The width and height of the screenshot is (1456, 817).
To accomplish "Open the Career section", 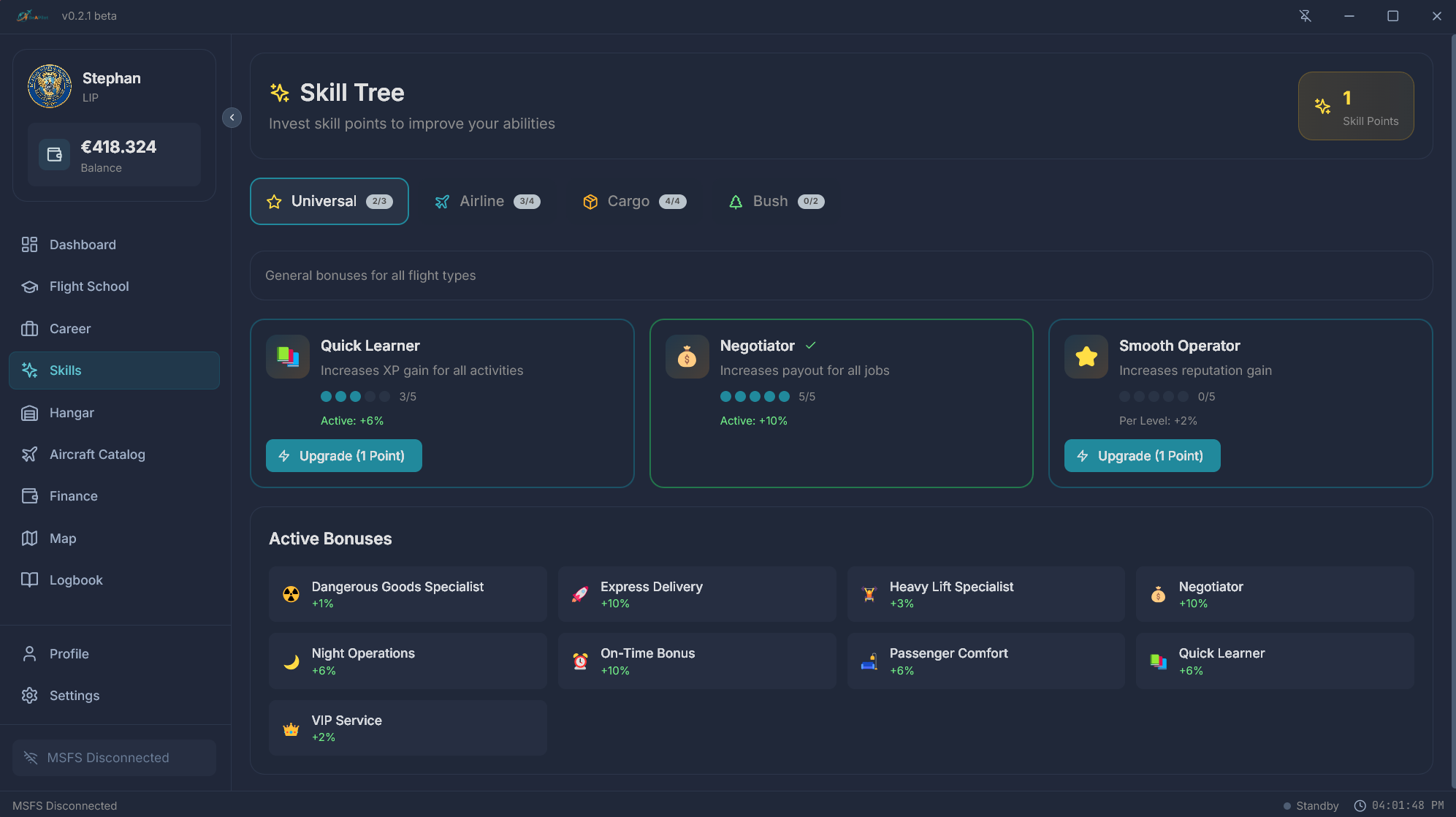I will (69, 328).
